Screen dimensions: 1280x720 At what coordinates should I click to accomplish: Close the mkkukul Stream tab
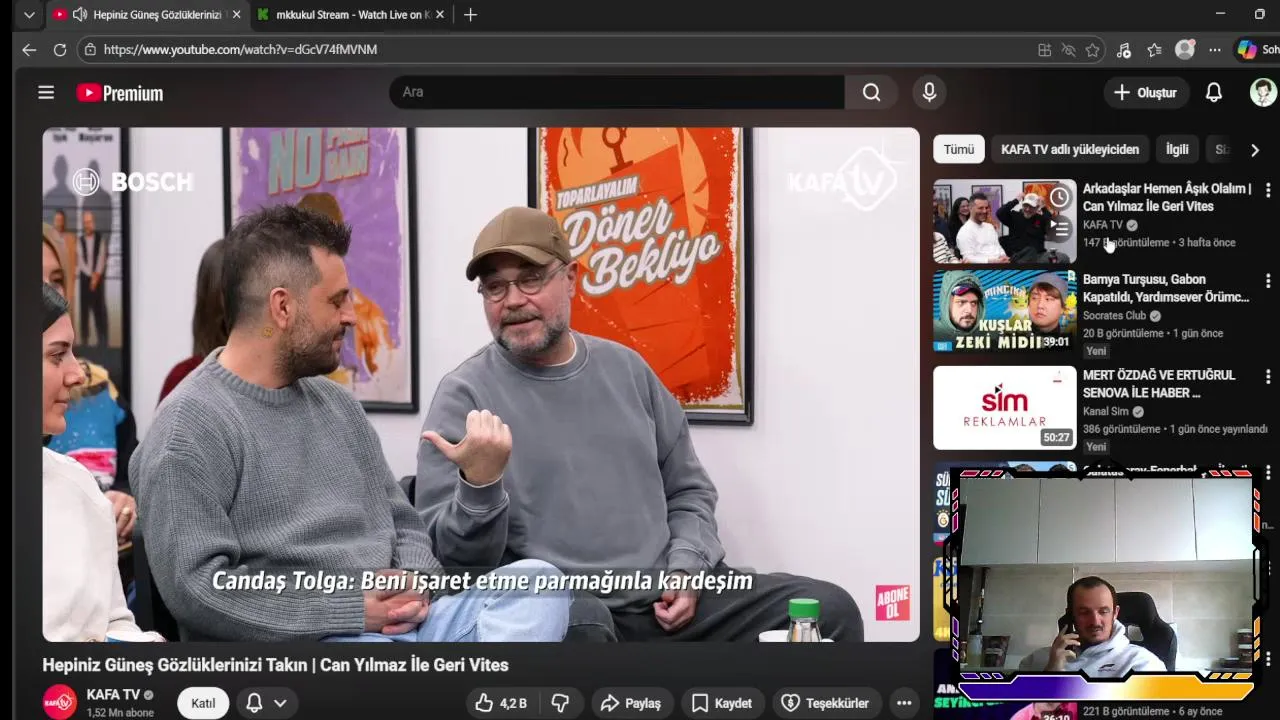tap(439, 14)
